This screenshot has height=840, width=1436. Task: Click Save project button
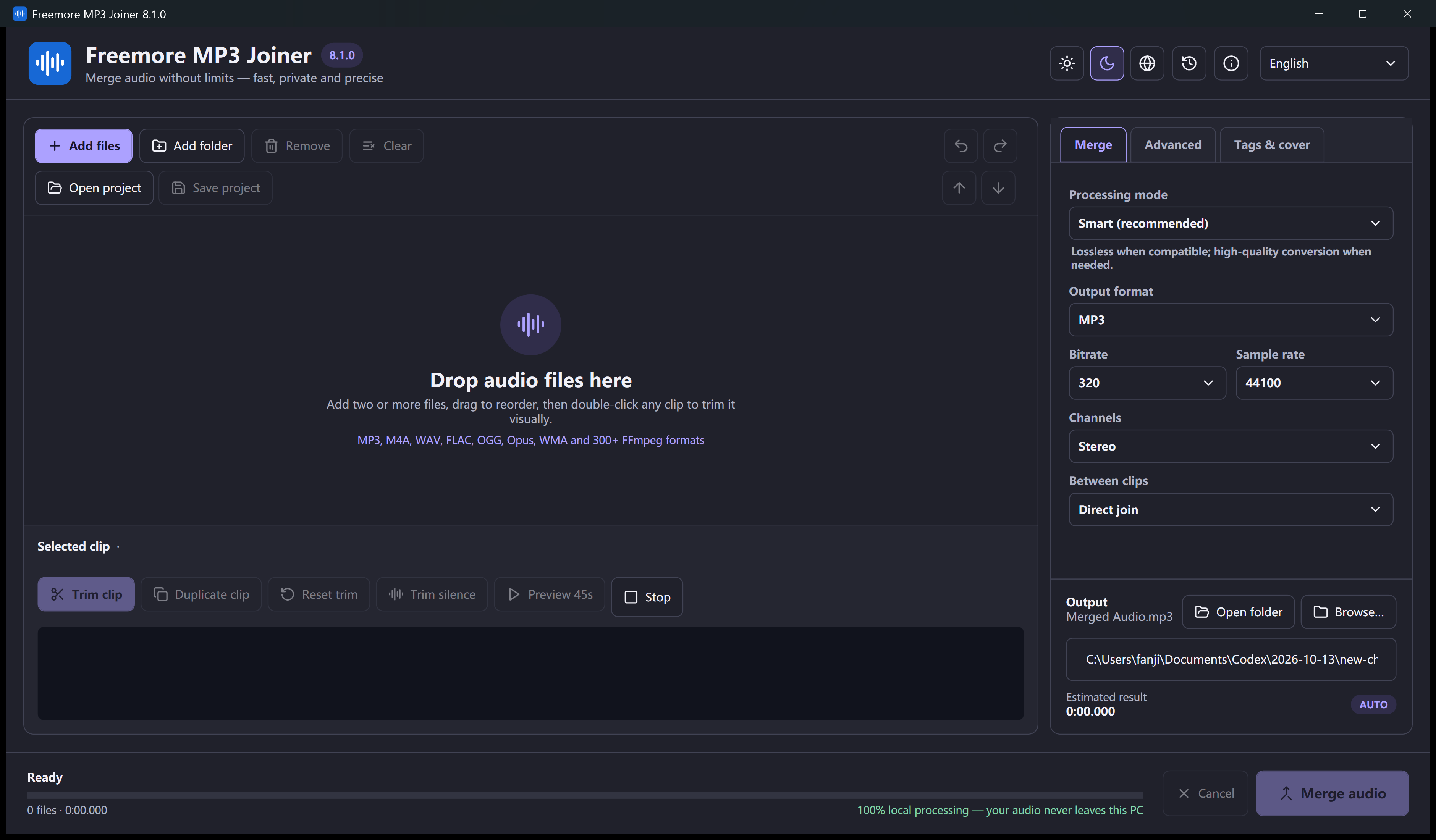coord(215,188)
